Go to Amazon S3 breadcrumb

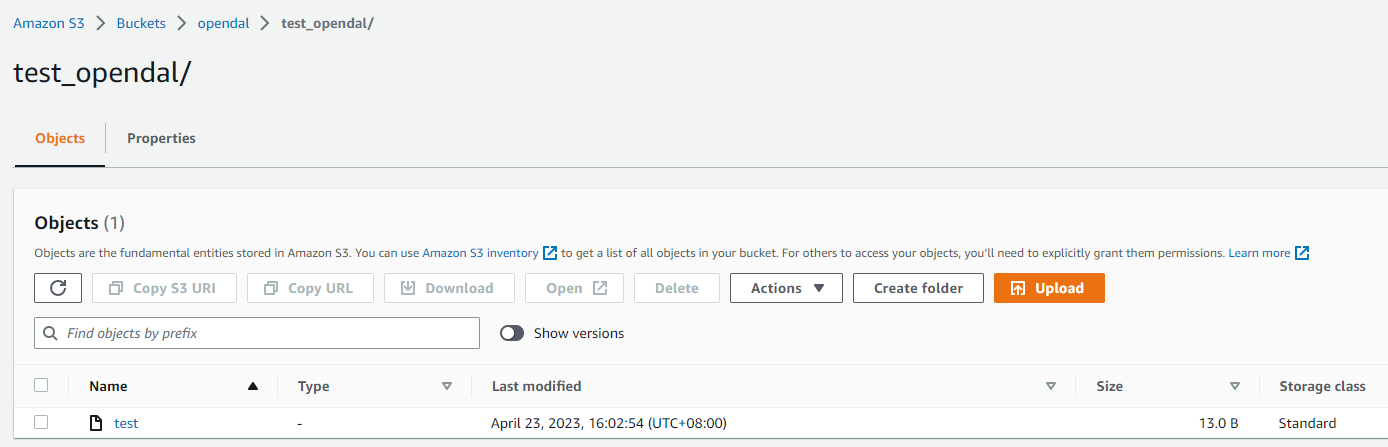[49, 23]
